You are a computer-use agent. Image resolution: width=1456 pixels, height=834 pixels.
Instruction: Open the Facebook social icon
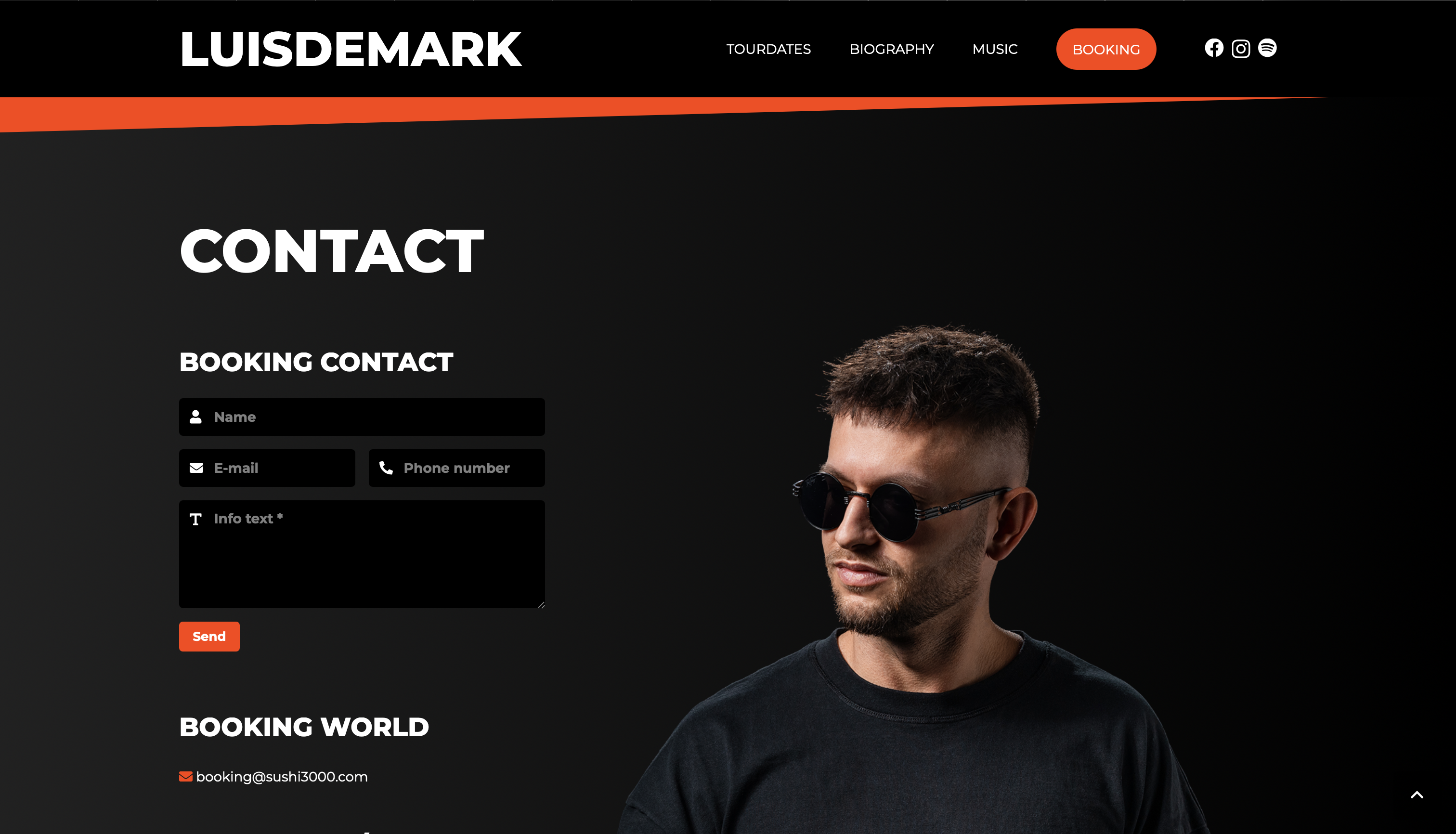1214,48
